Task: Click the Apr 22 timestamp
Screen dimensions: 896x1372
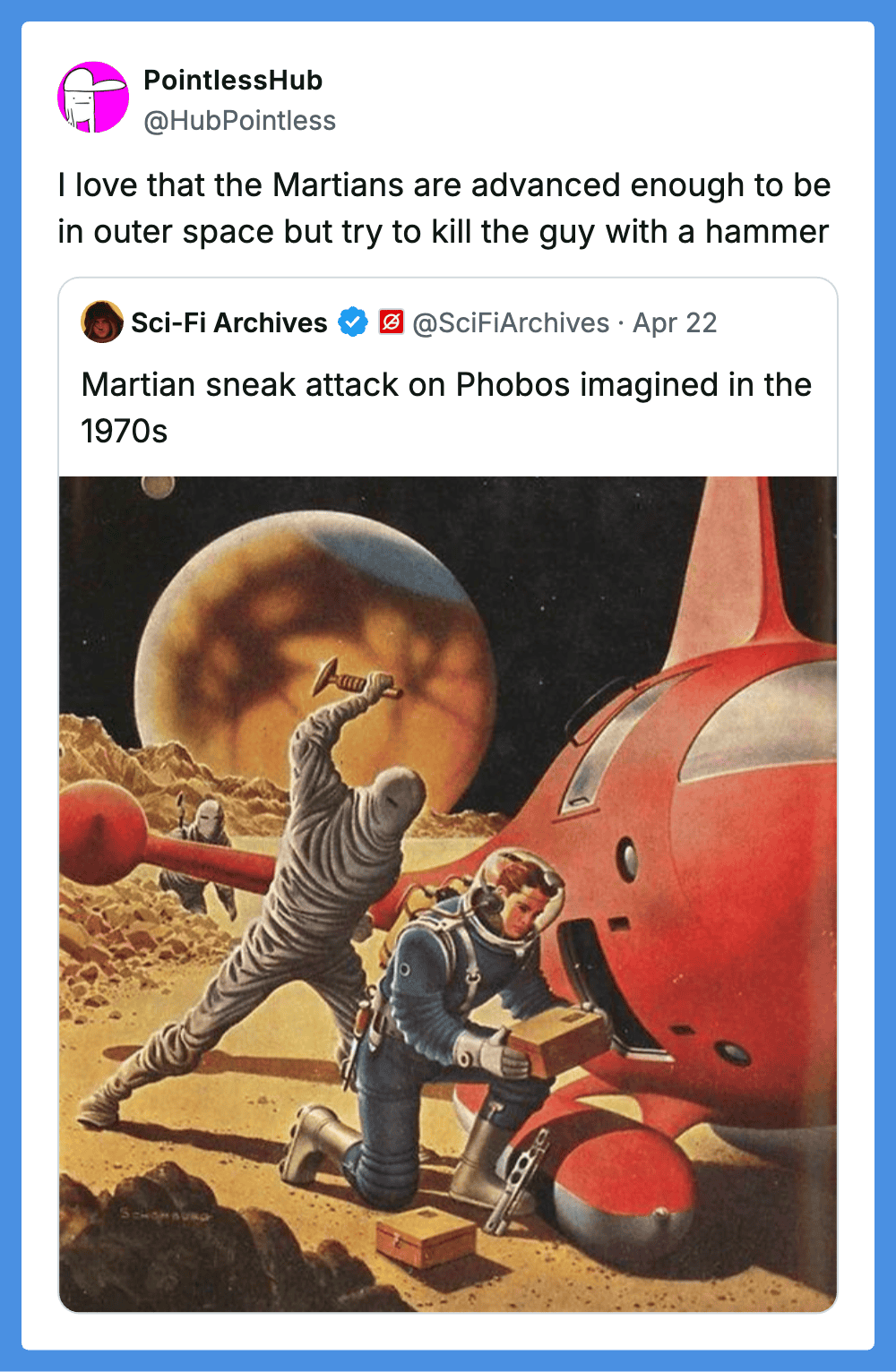Action: tap(675, 322)
